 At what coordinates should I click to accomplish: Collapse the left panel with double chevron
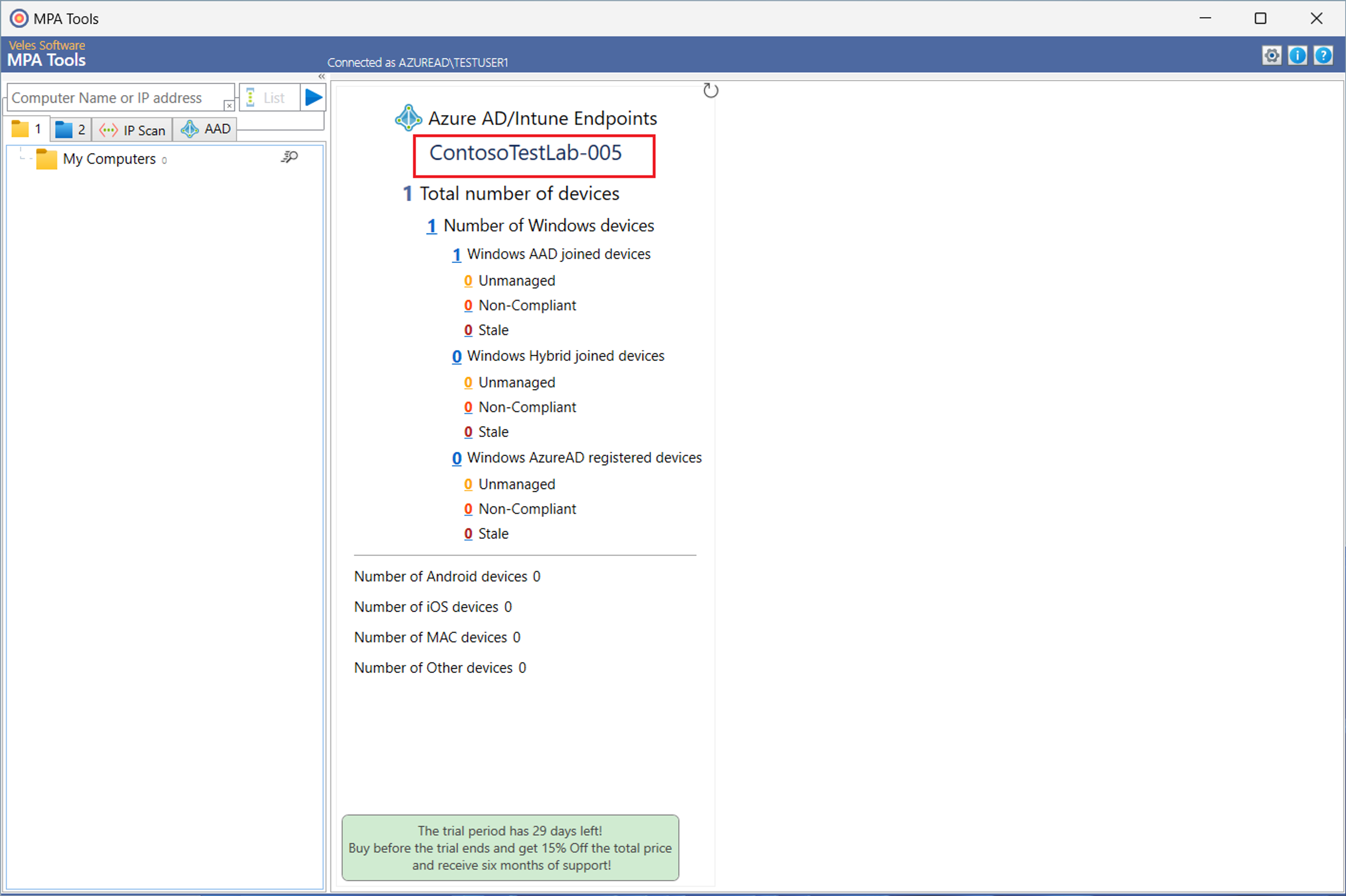tap(322, 76)
